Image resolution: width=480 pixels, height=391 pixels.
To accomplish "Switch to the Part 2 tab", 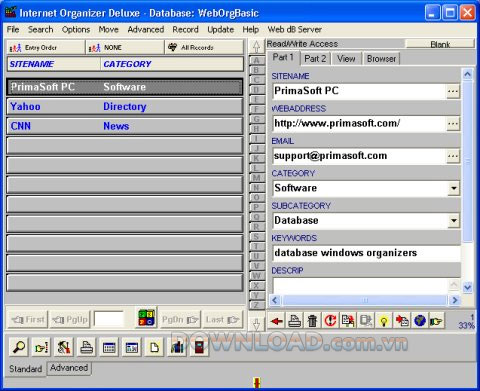I will (315, 59).
